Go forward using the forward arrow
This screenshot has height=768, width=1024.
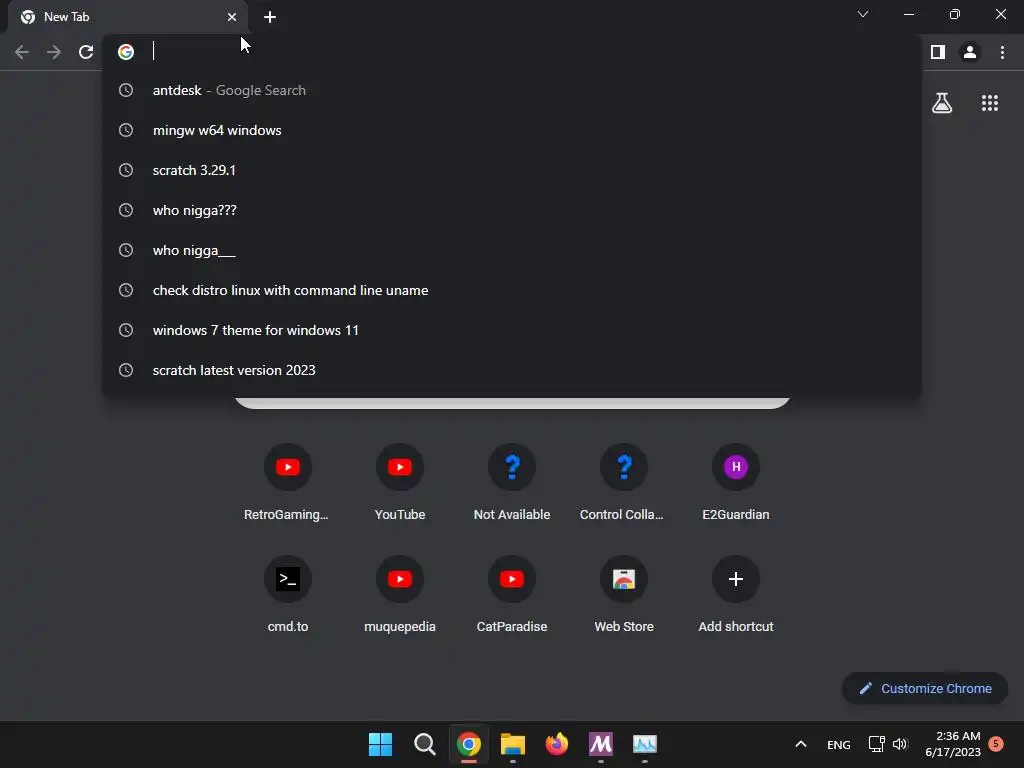[x=54, y=52]
